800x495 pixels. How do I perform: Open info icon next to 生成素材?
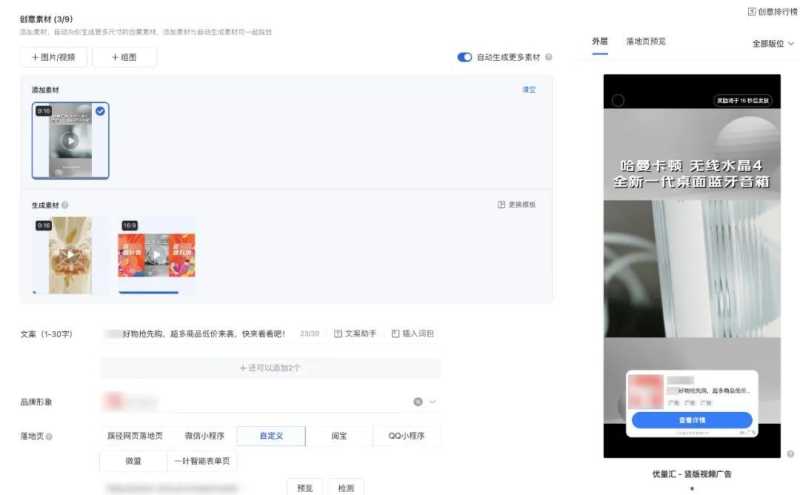[65, 205]
